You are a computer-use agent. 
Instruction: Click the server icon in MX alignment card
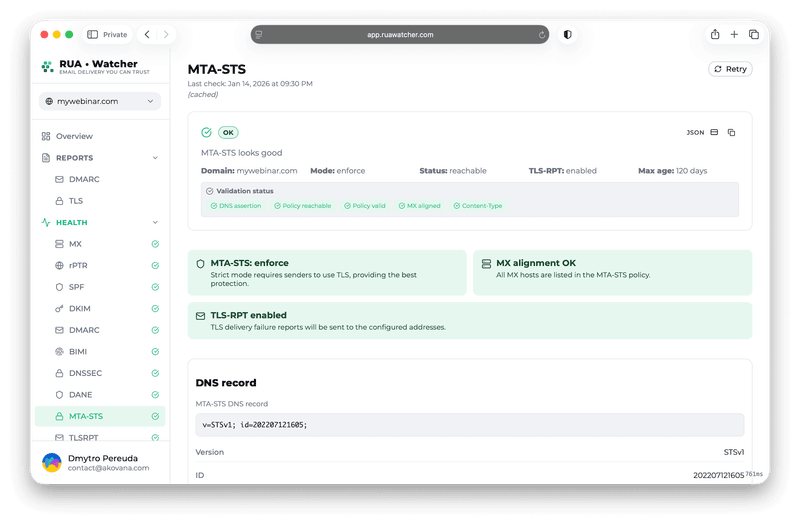point(486,264)
